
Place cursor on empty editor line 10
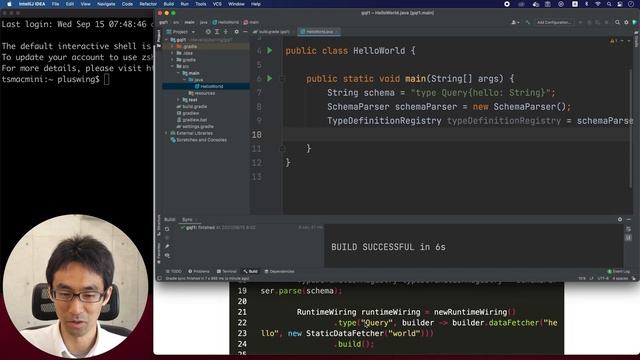[x=456, y=135]
